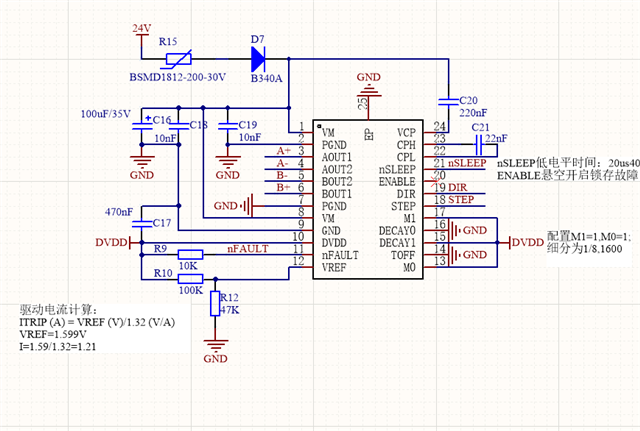Screen dimensions: 640x431
Task: Click the 220nF value text
Action: [x=473, y=113]
